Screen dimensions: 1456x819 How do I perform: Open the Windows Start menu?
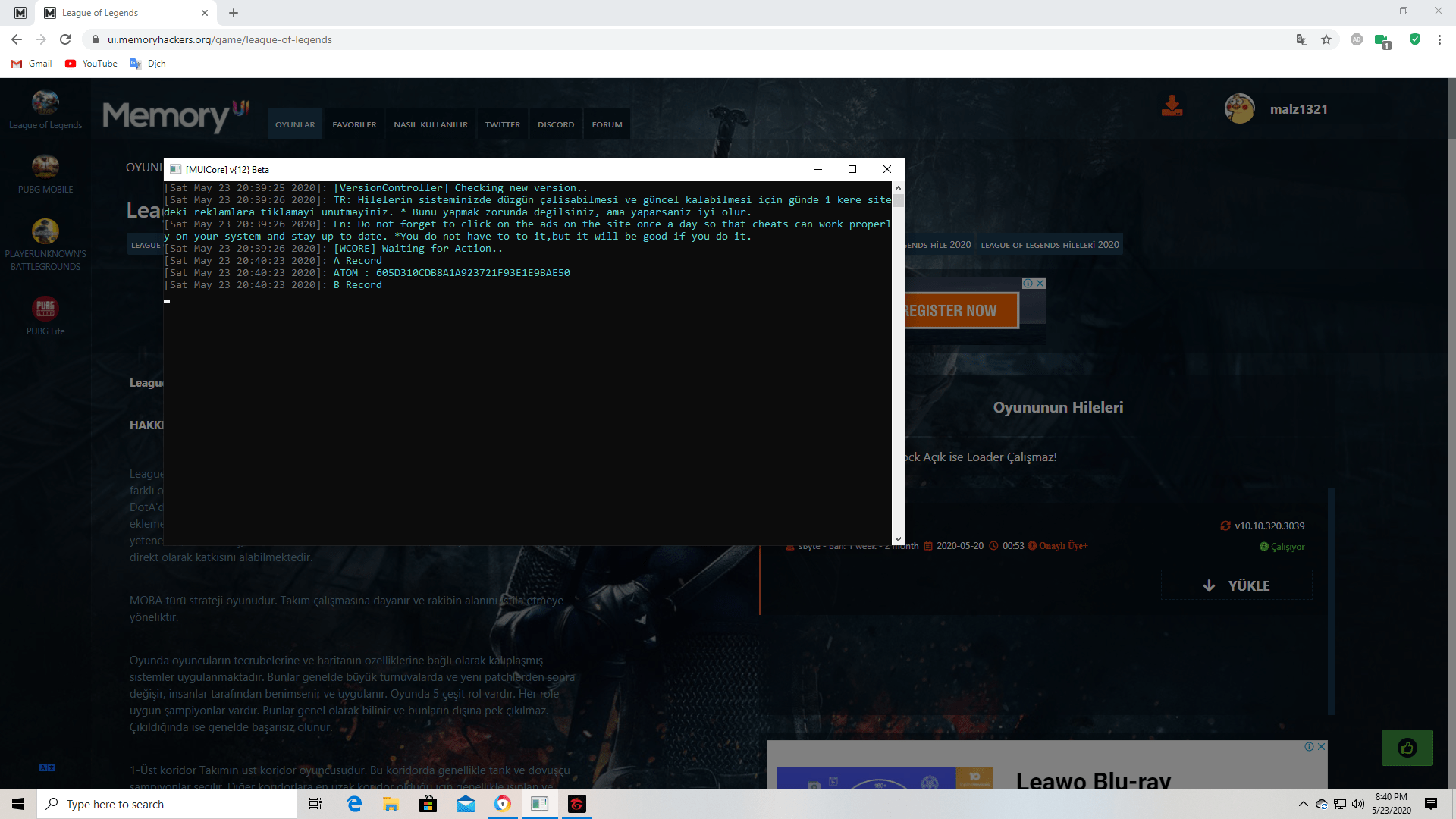(18, 804)
